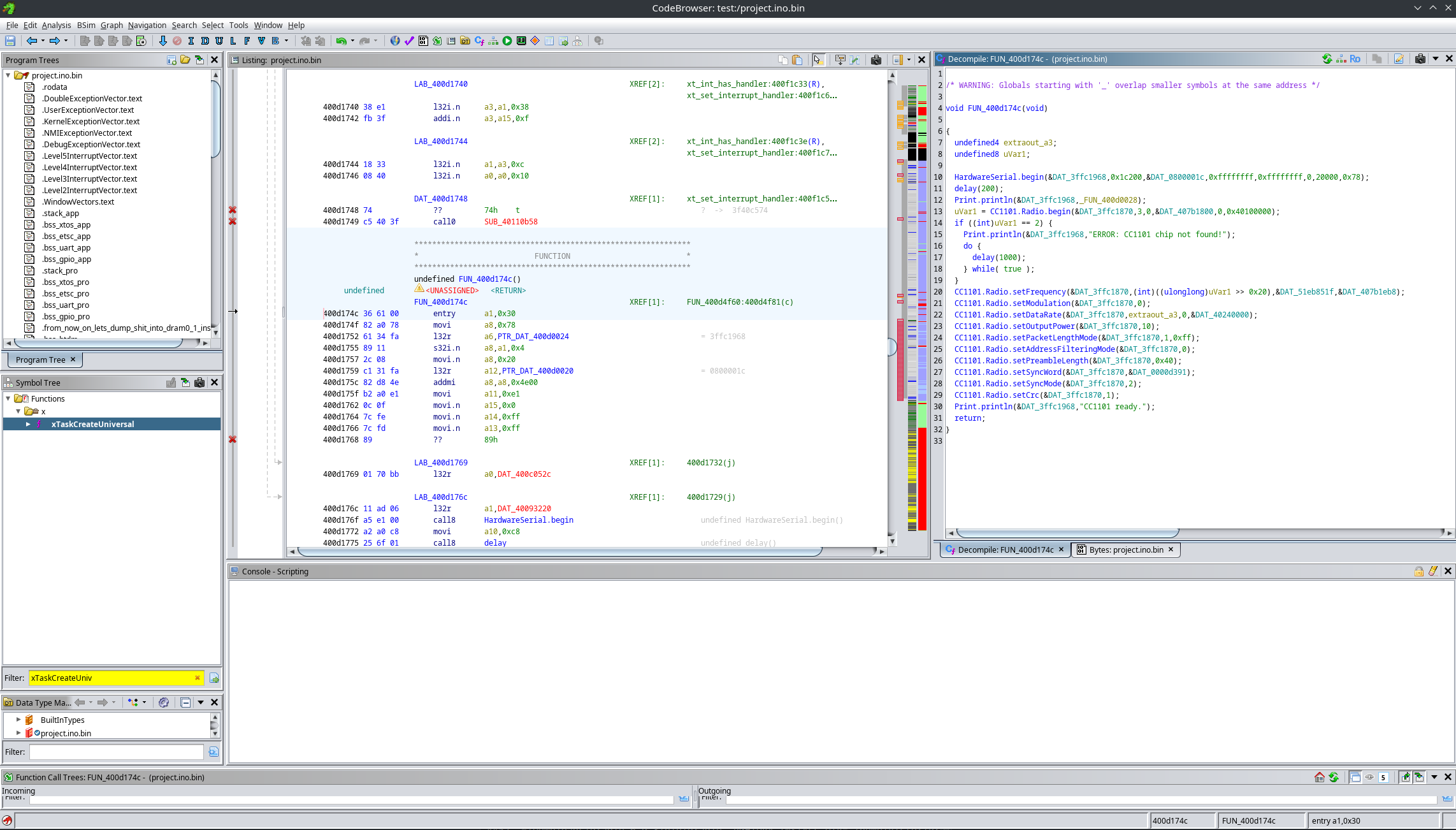Viewport: 1456px width, 830px height.
Task: Expand the xTaskCreateUniversal function entry
Action: [x=28, y=424]
